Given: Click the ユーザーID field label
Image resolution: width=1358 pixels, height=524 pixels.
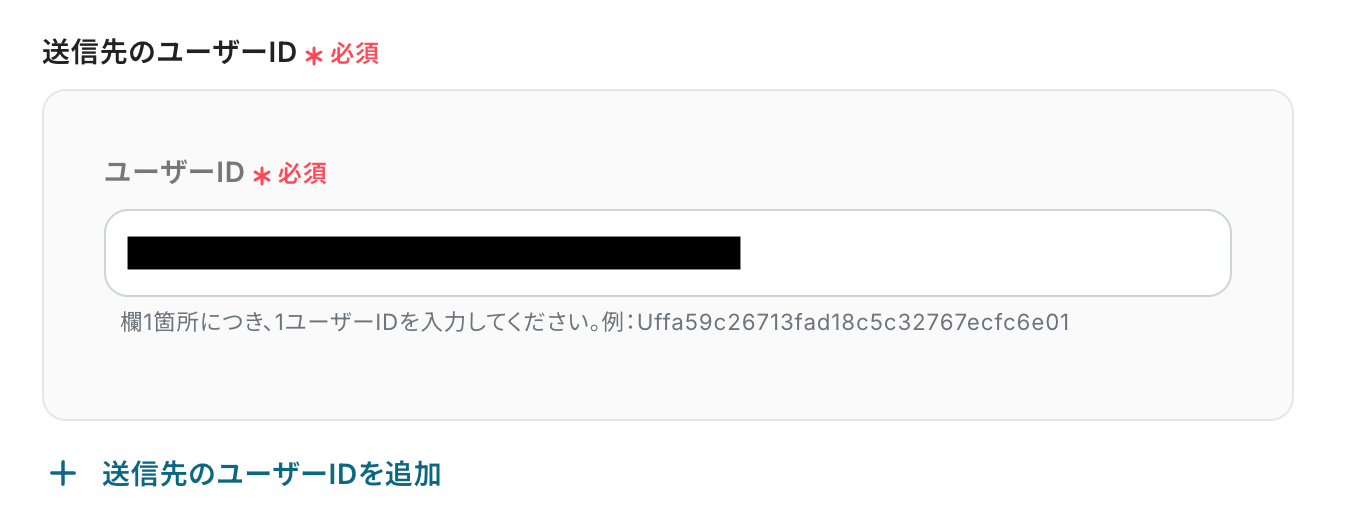Looking at the screenshot, I should pyautogui.click(x=175, y=173).
